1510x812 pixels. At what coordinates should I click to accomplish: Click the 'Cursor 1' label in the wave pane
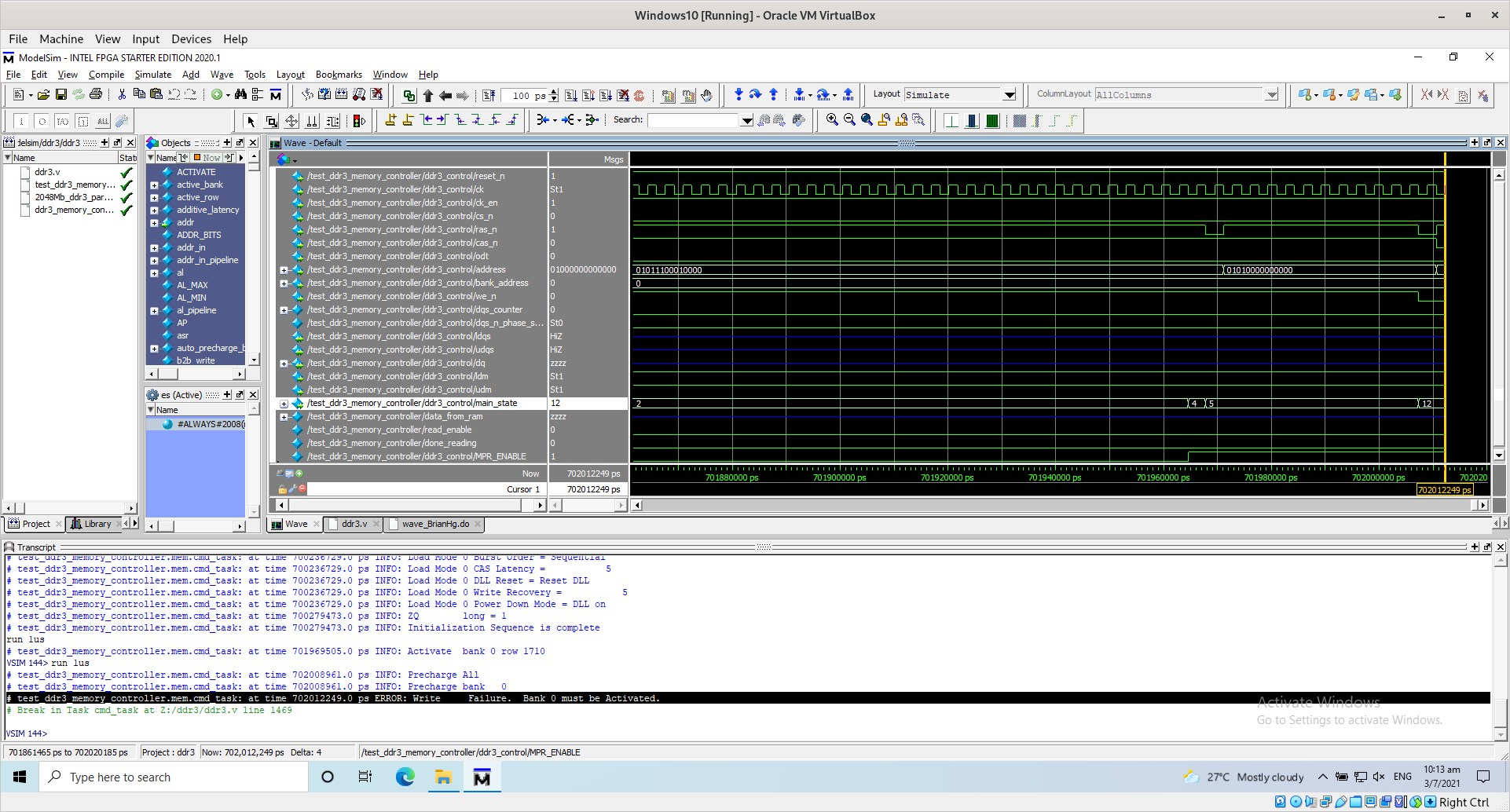(523, 489)
